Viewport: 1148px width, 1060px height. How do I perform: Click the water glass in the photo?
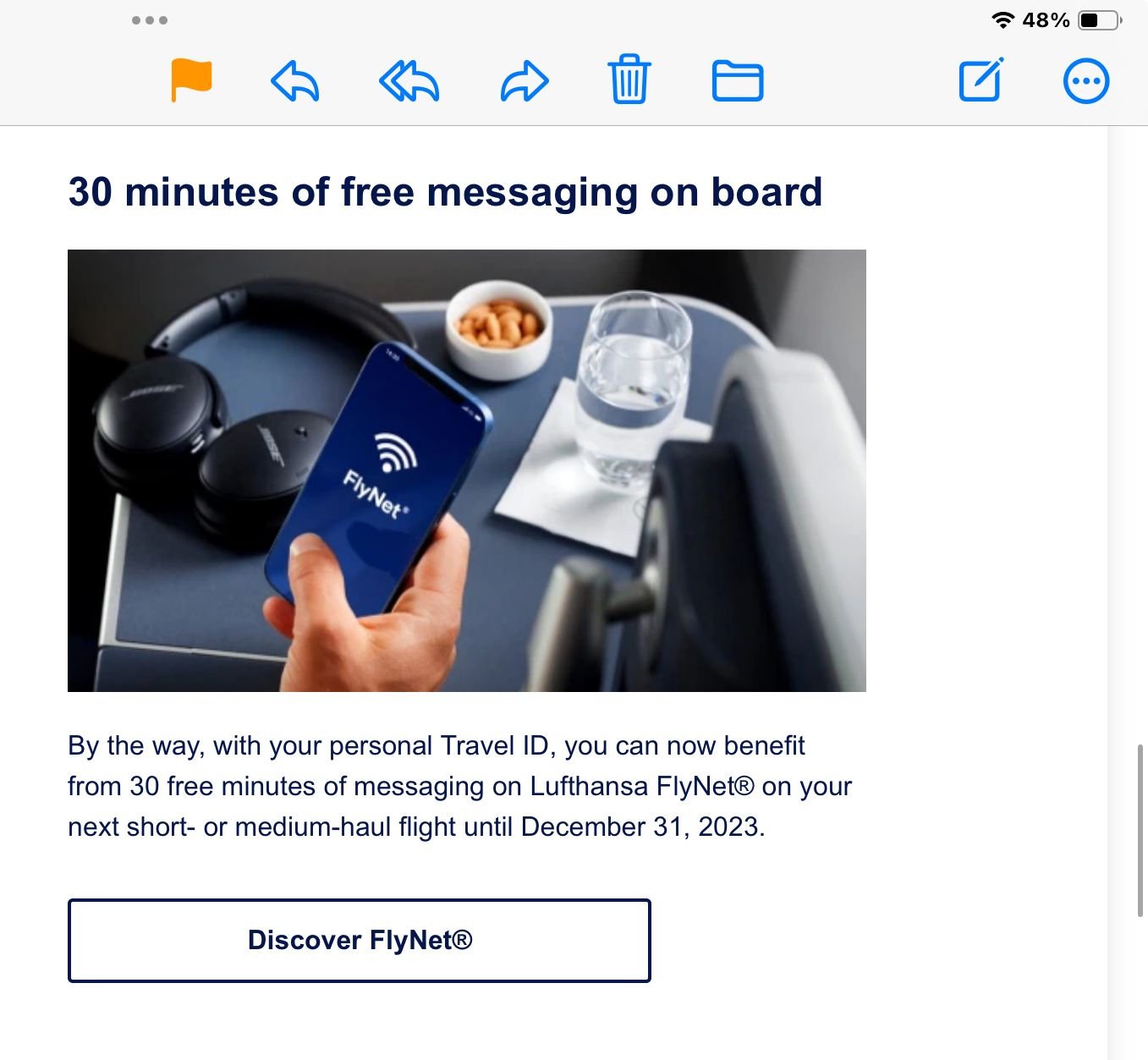tap(633, 389)
